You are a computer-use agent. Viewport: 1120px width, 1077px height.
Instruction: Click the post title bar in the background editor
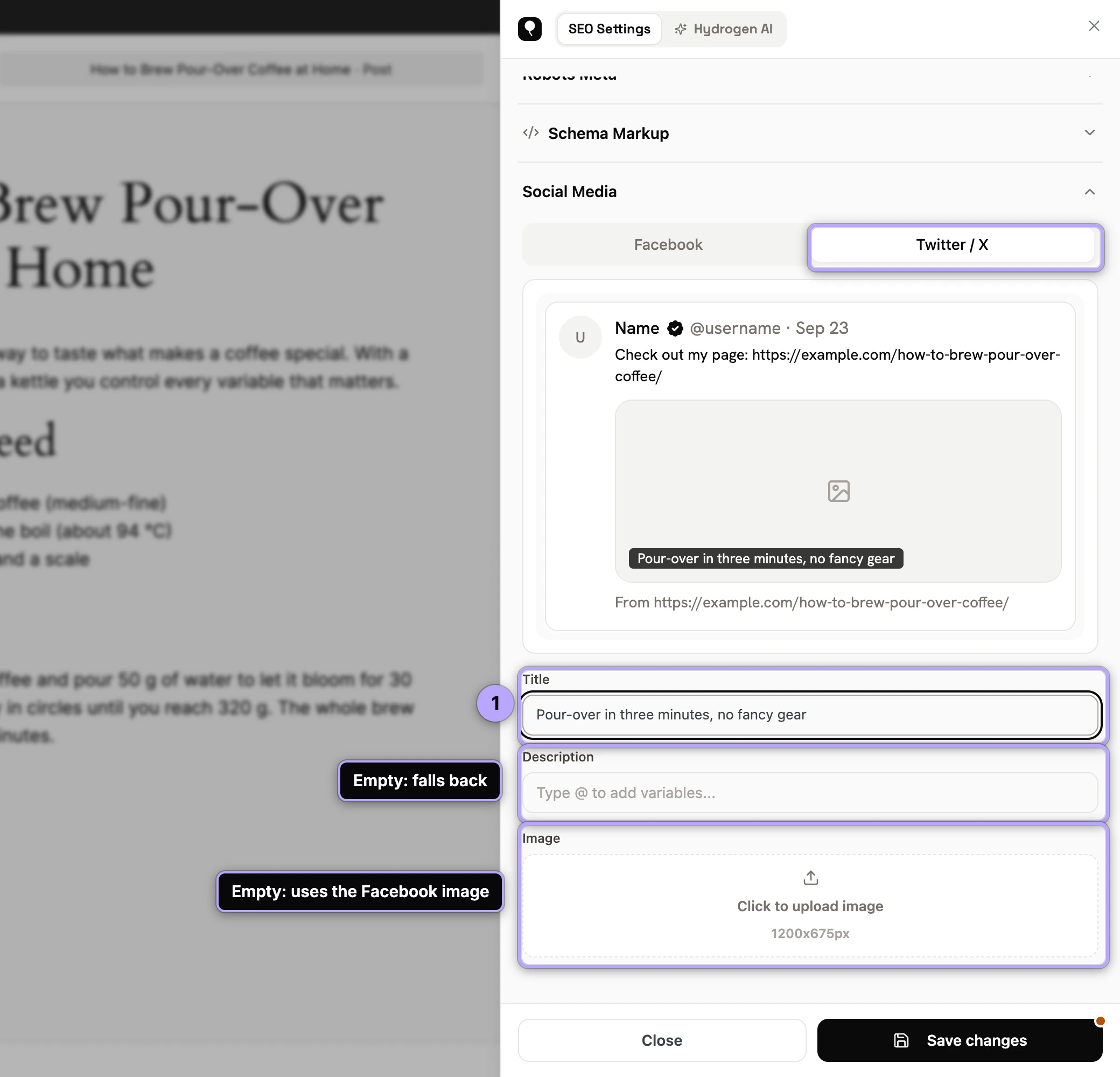pyautogui.click(x=241, y=69)
